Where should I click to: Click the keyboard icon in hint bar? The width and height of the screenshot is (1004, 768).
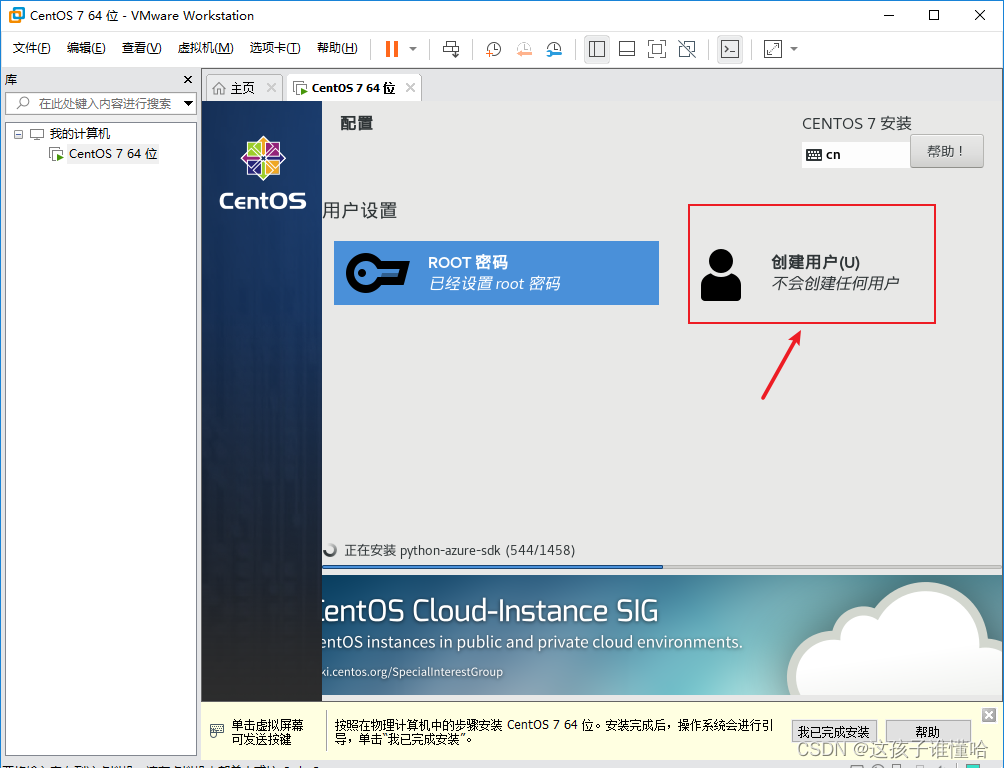pos(216,730)
